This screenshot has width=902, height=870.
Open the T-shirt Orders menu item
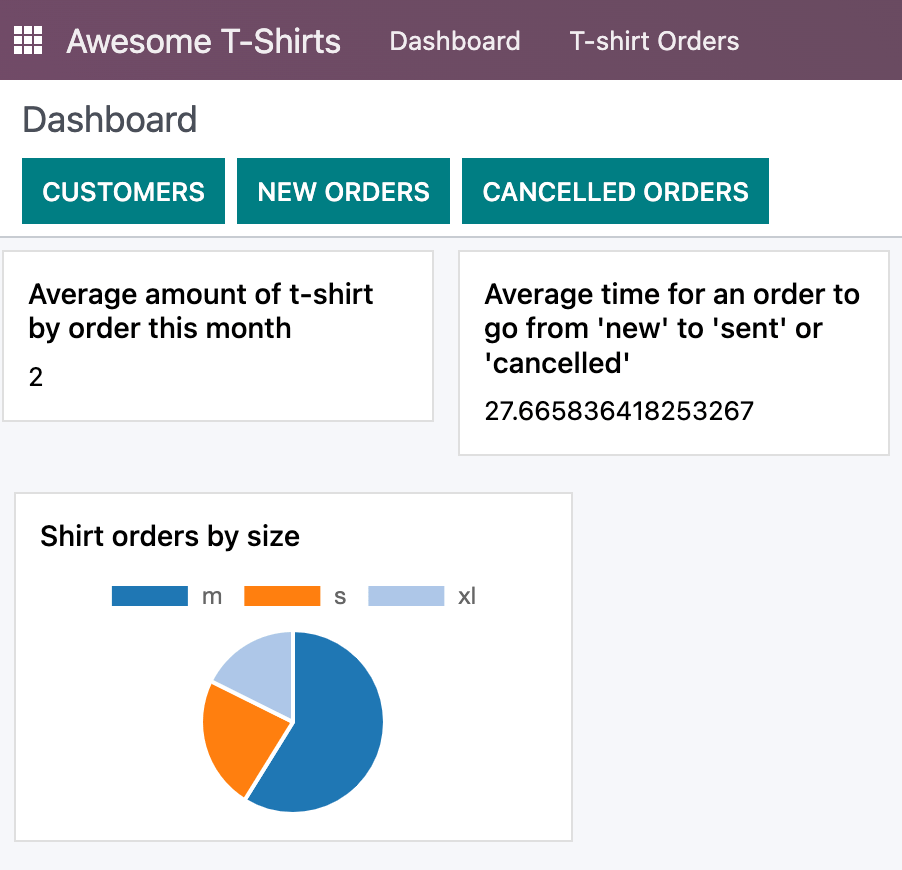[x=654, y=41]
